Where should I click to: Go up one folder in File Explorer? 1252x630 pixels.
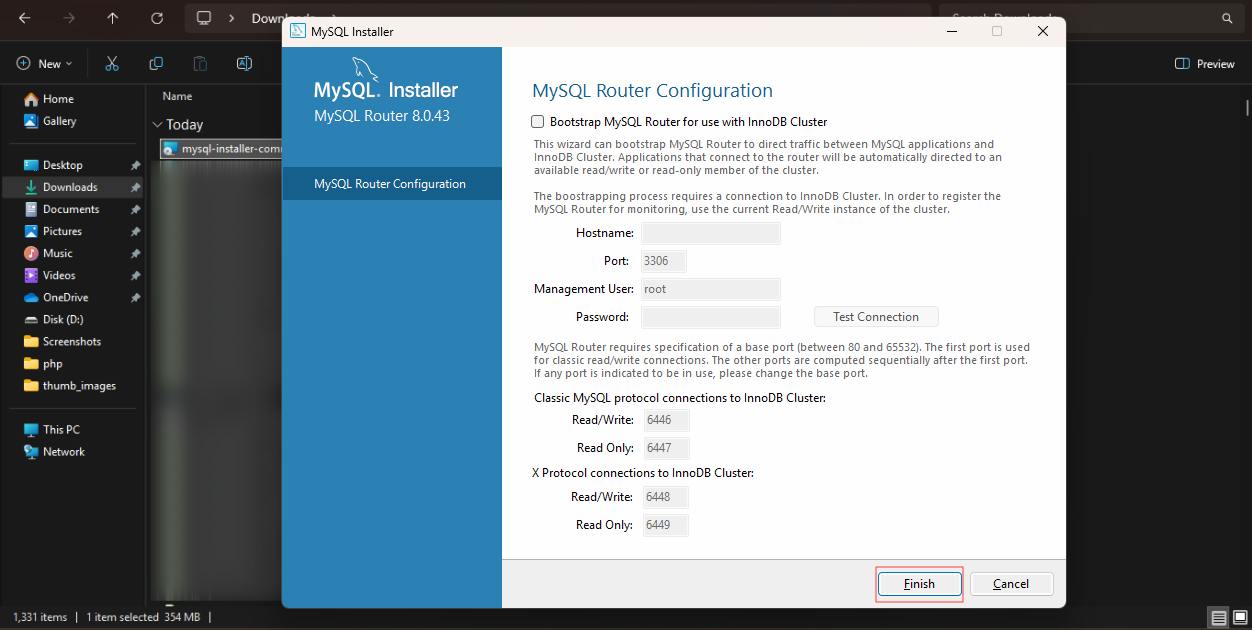pyautogui.click(x=112, y=18)
